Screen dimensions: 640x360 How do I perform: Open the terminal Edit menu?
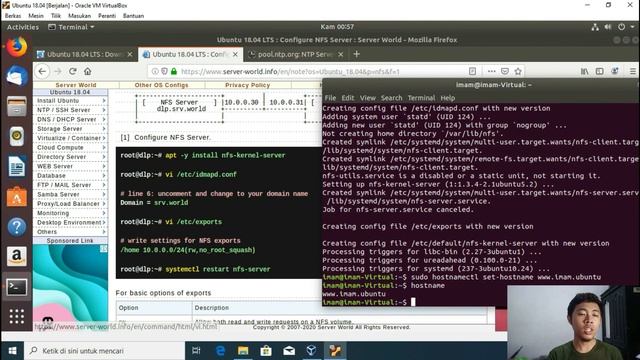point(347,98)
